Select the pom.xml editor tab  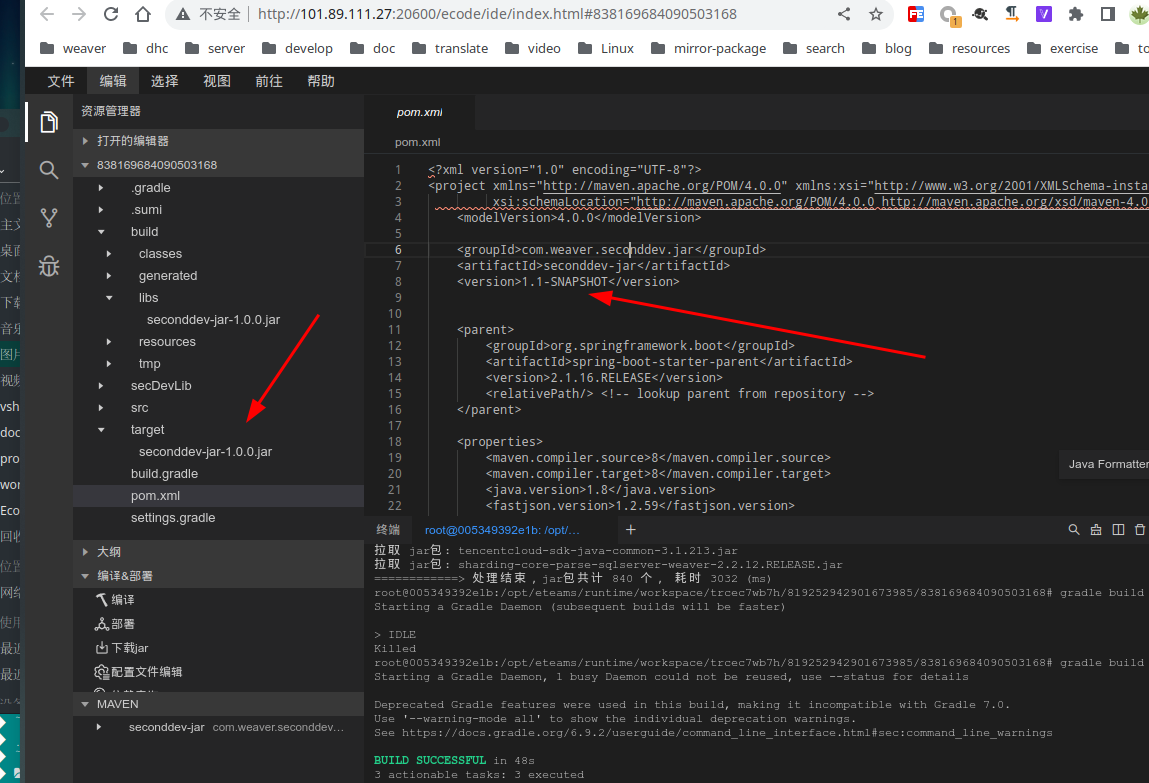(419, 112)
